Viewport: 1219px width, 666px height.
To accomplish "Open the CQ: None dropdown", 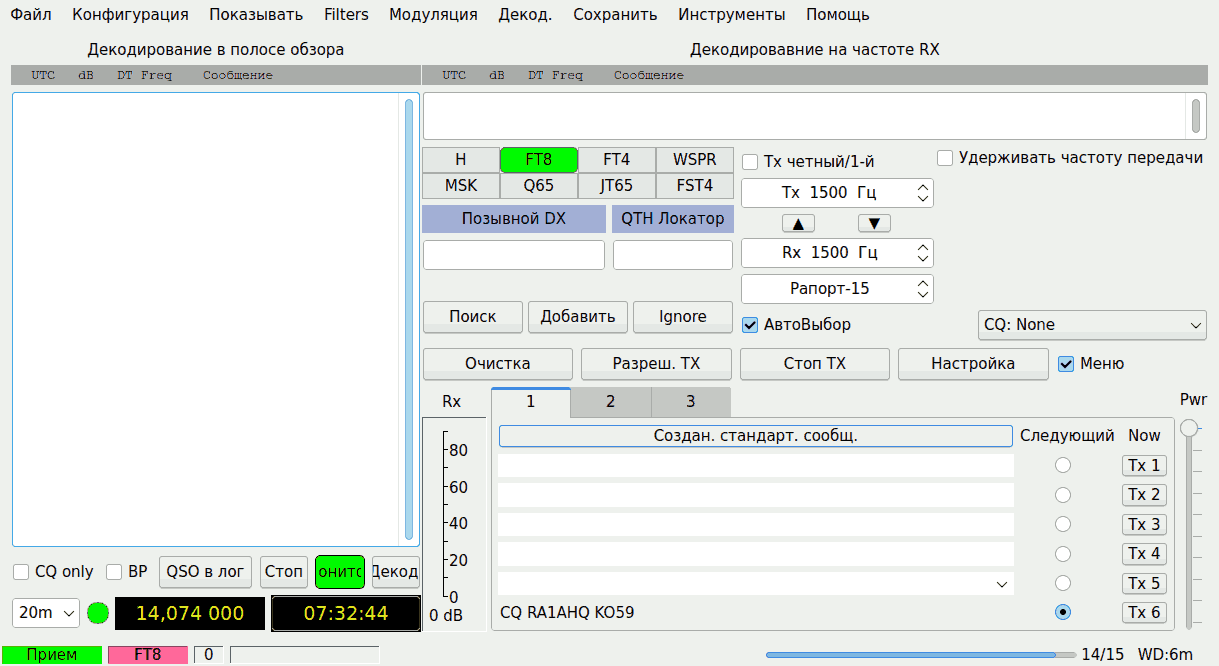I will click(x=1092, y=325).
